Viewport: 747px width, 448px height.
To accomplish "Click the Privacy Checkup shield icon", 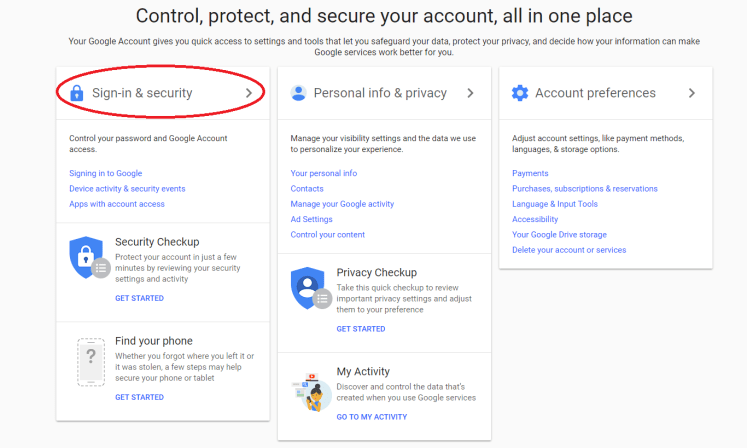I will 307,288.
